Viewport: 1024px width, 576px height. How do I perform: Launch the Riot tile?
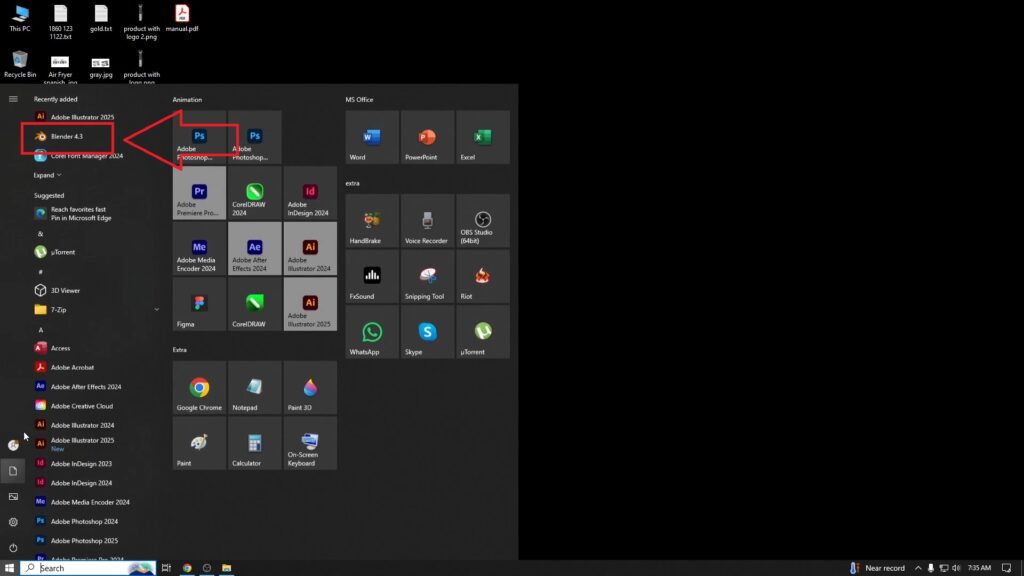[x=483, y=276]
